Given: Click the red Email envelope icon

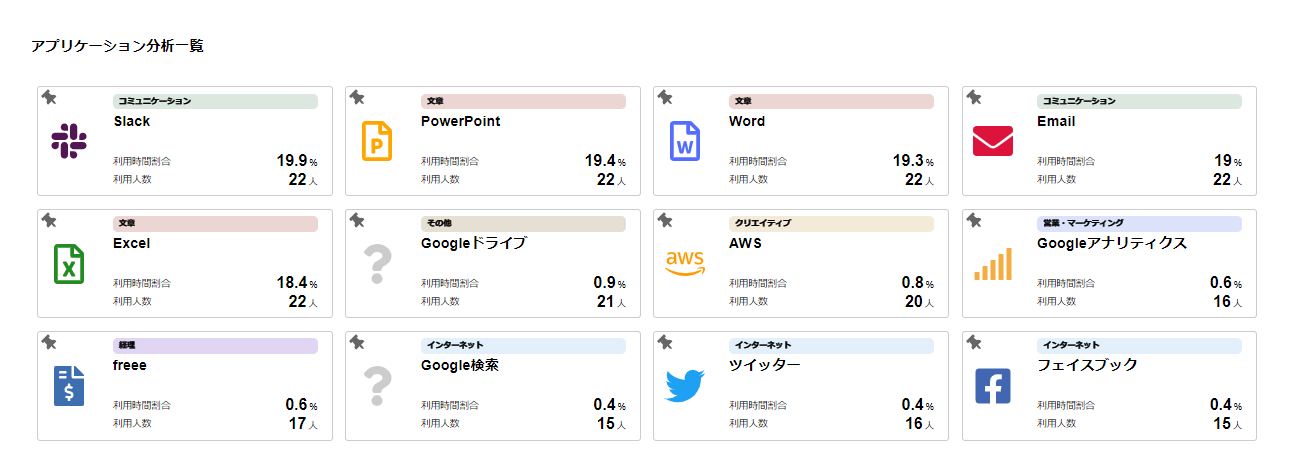Looking at the screenshot, I should [993, 141].
